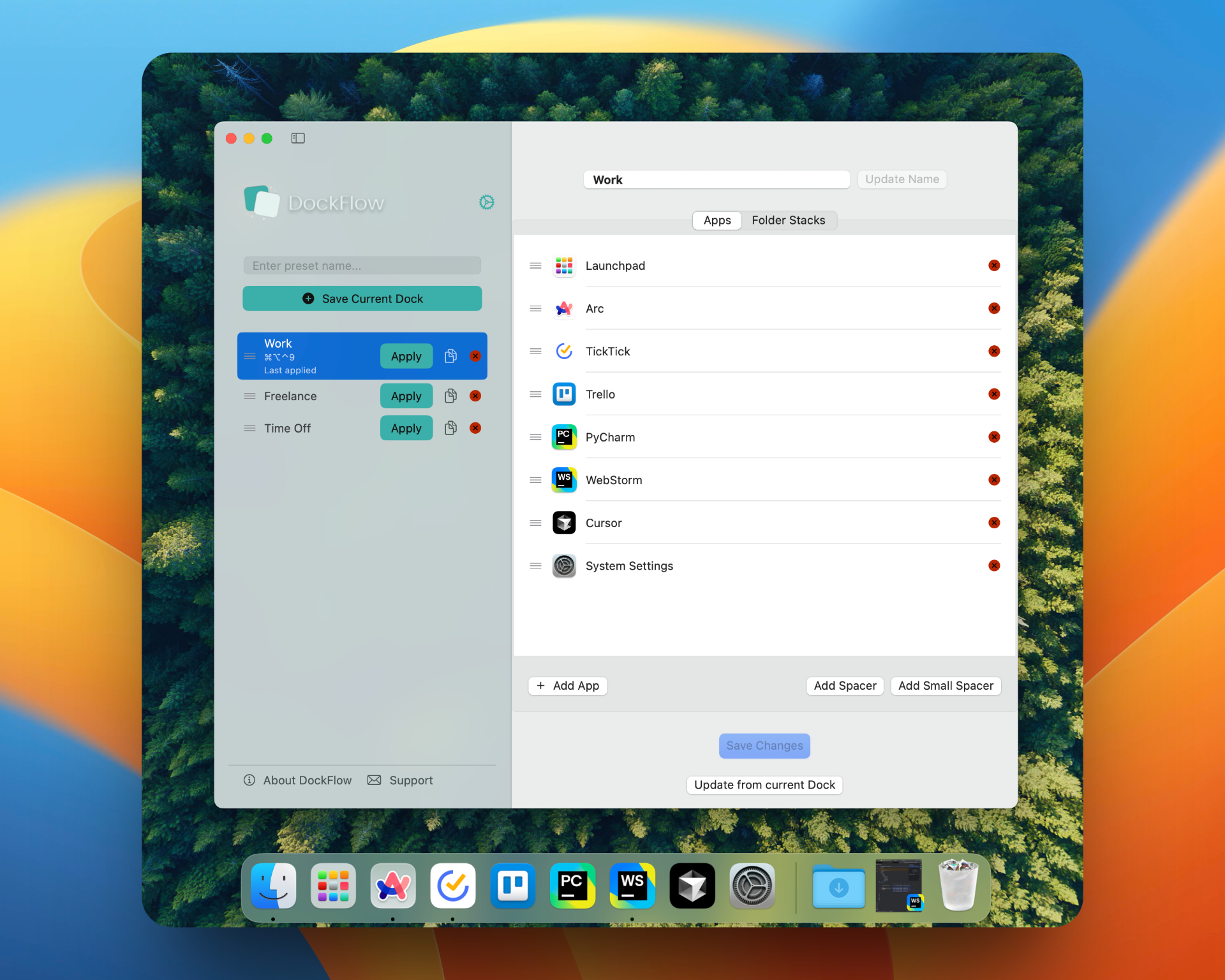Apply the Freelance preset

406,396
